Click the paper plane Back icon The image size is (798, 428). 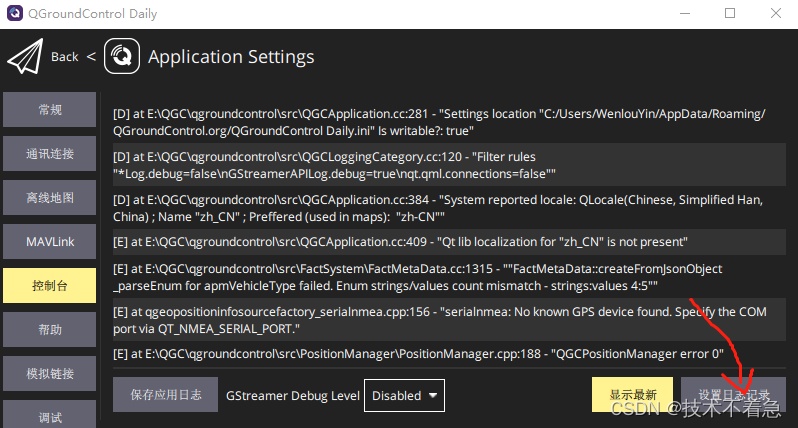pyautogui.click(x=25, y=57)
